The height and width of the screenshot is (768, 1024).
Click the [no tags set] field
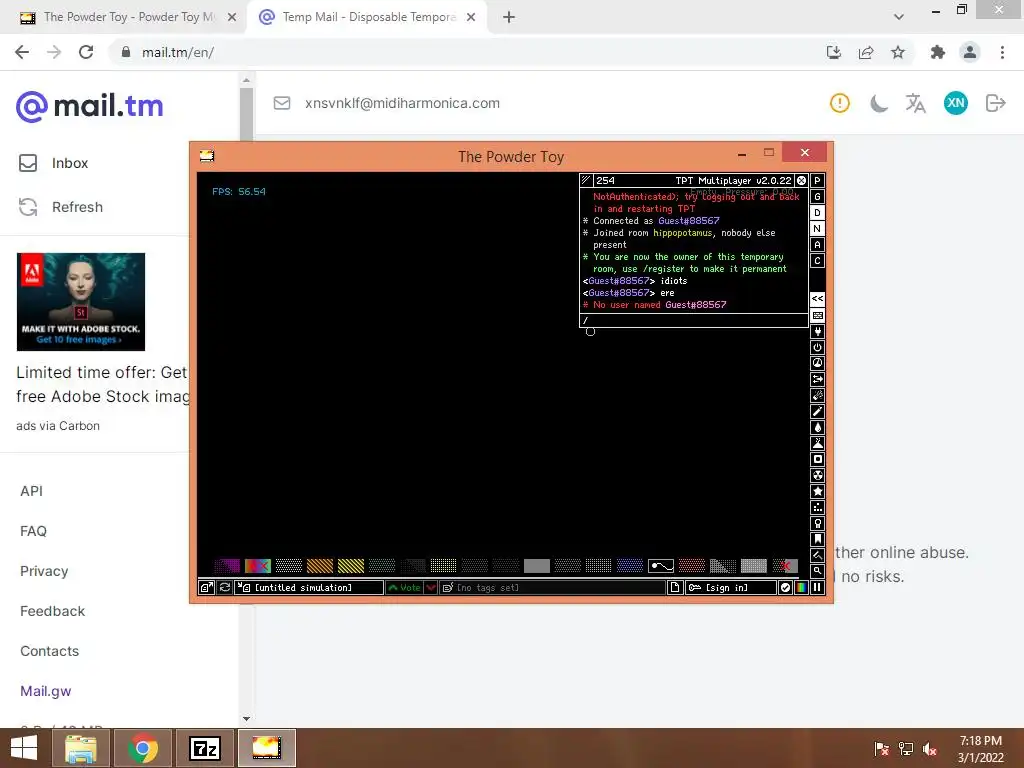point(552,588)
